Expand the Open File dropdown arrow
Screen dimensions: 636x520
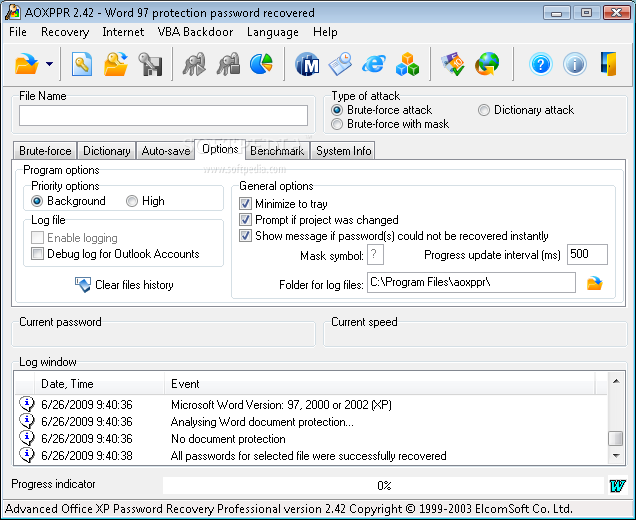pos(49,64)
